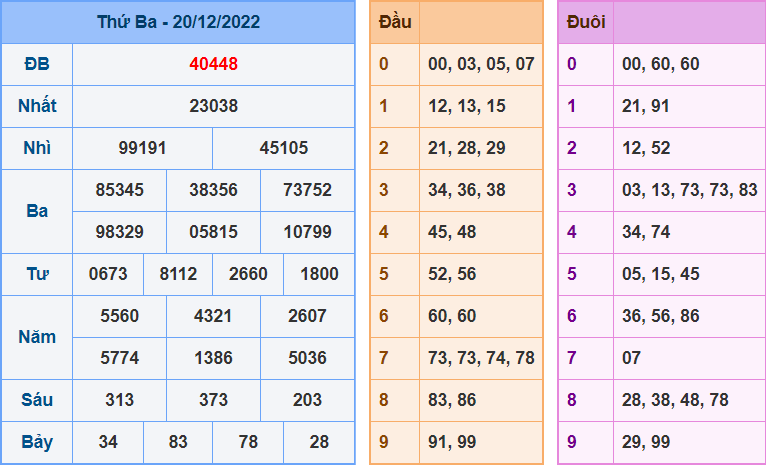Select Đuôi row values 05, 15, 45
This screenshot has height=465, width=766.
pos(660,274)
